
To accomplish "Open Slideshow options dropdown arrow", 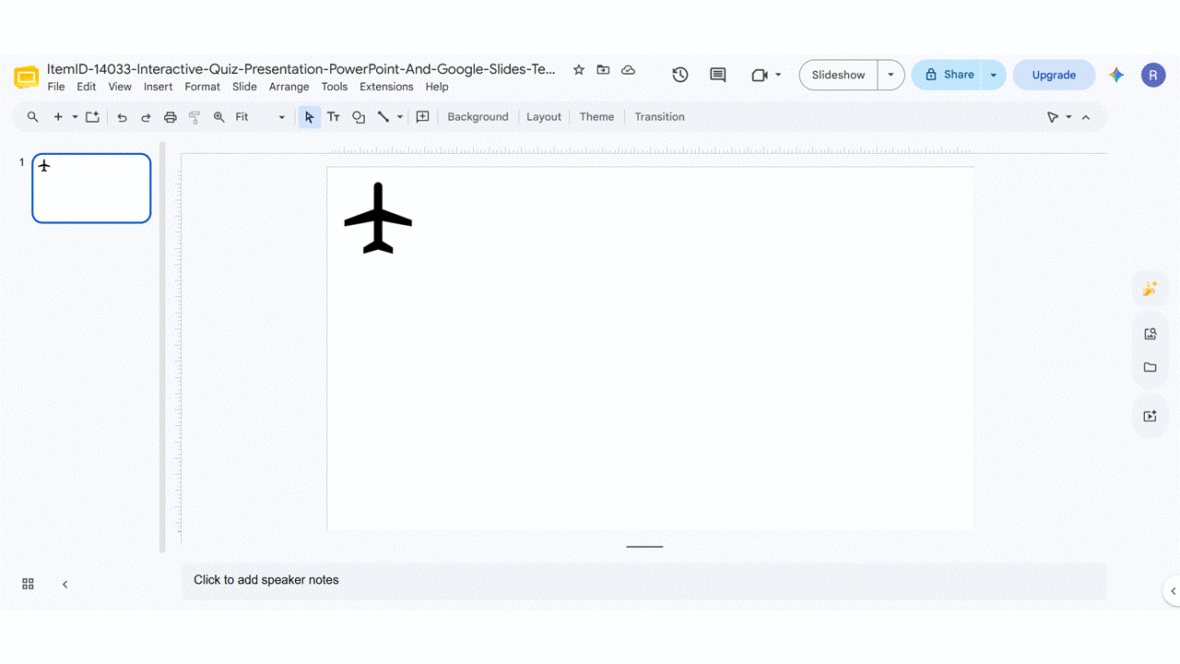I will [x=891, y=75].
